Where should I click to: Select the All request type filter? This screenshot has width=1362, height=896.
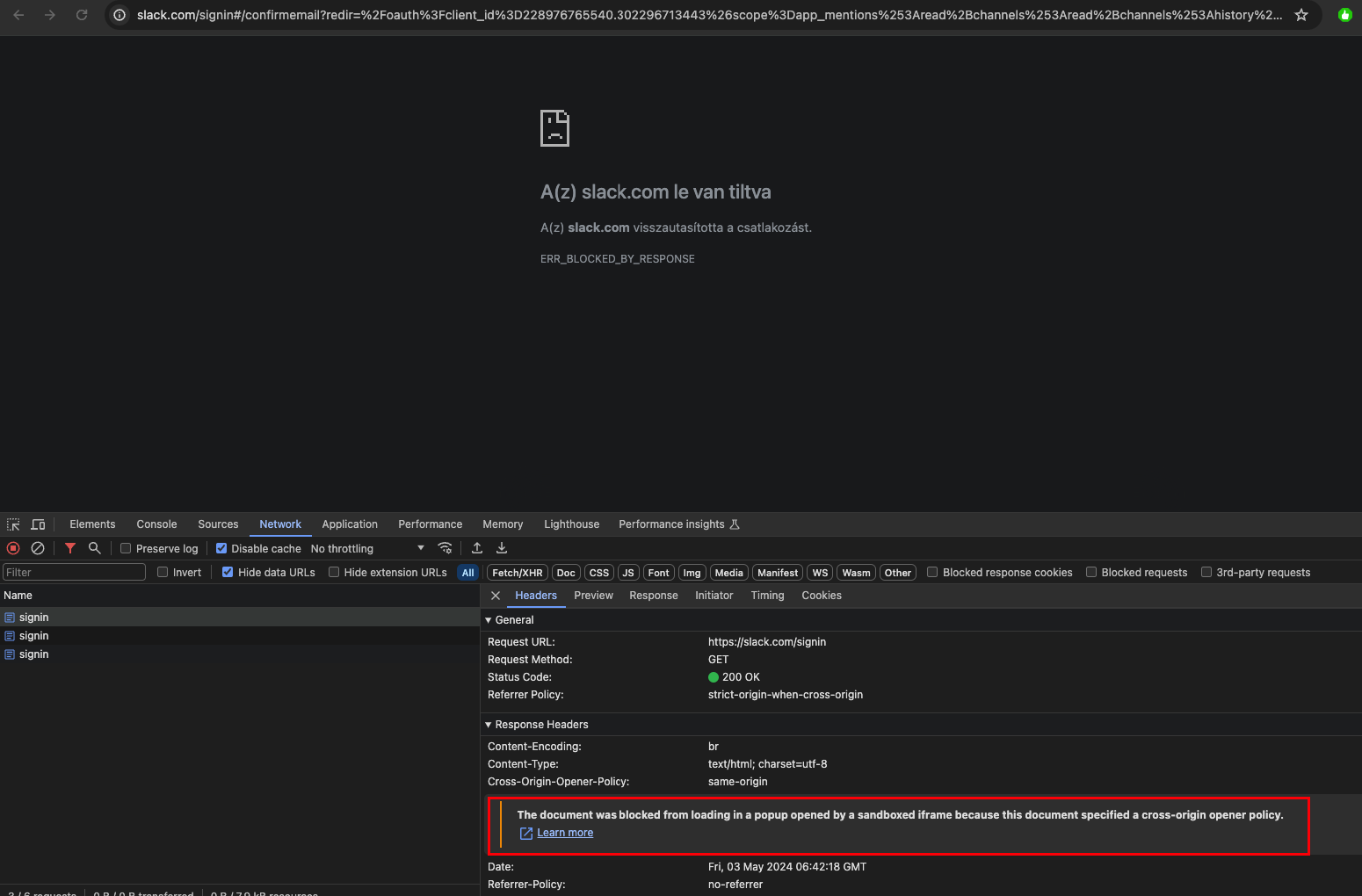coord(468,573)
